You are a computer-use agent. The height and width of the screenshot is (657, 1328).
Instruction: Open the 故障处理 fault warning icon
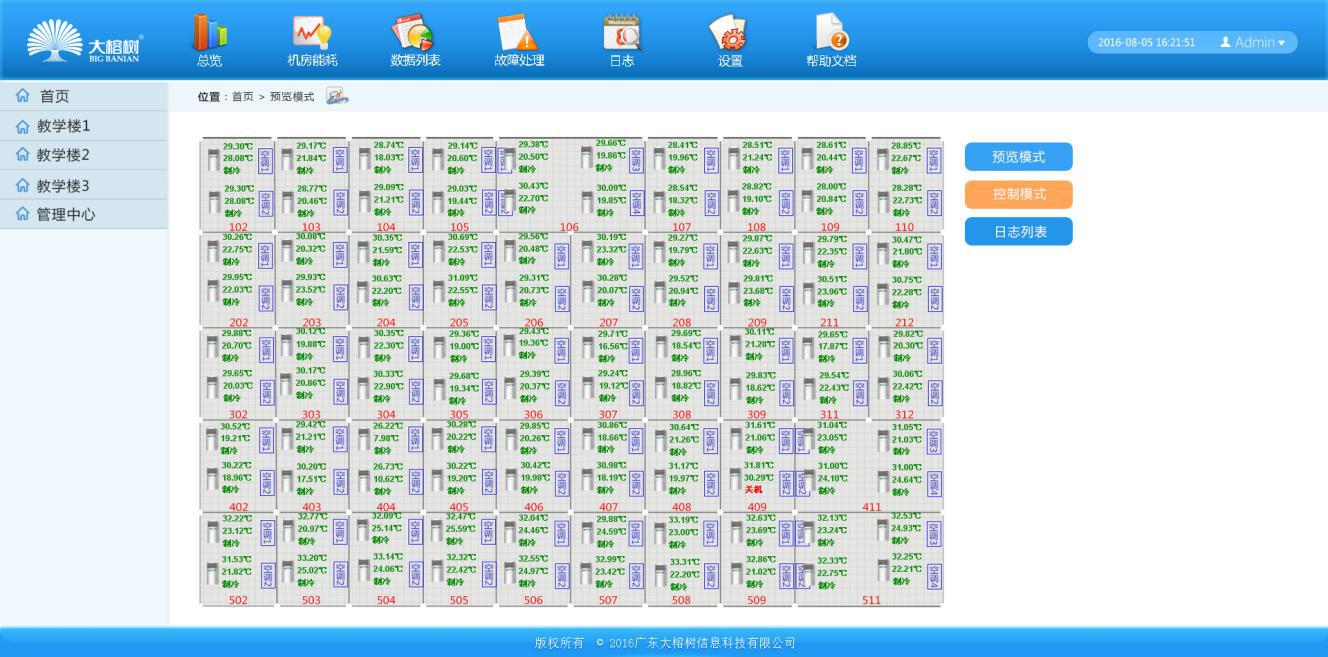click(x=518, y=32)
